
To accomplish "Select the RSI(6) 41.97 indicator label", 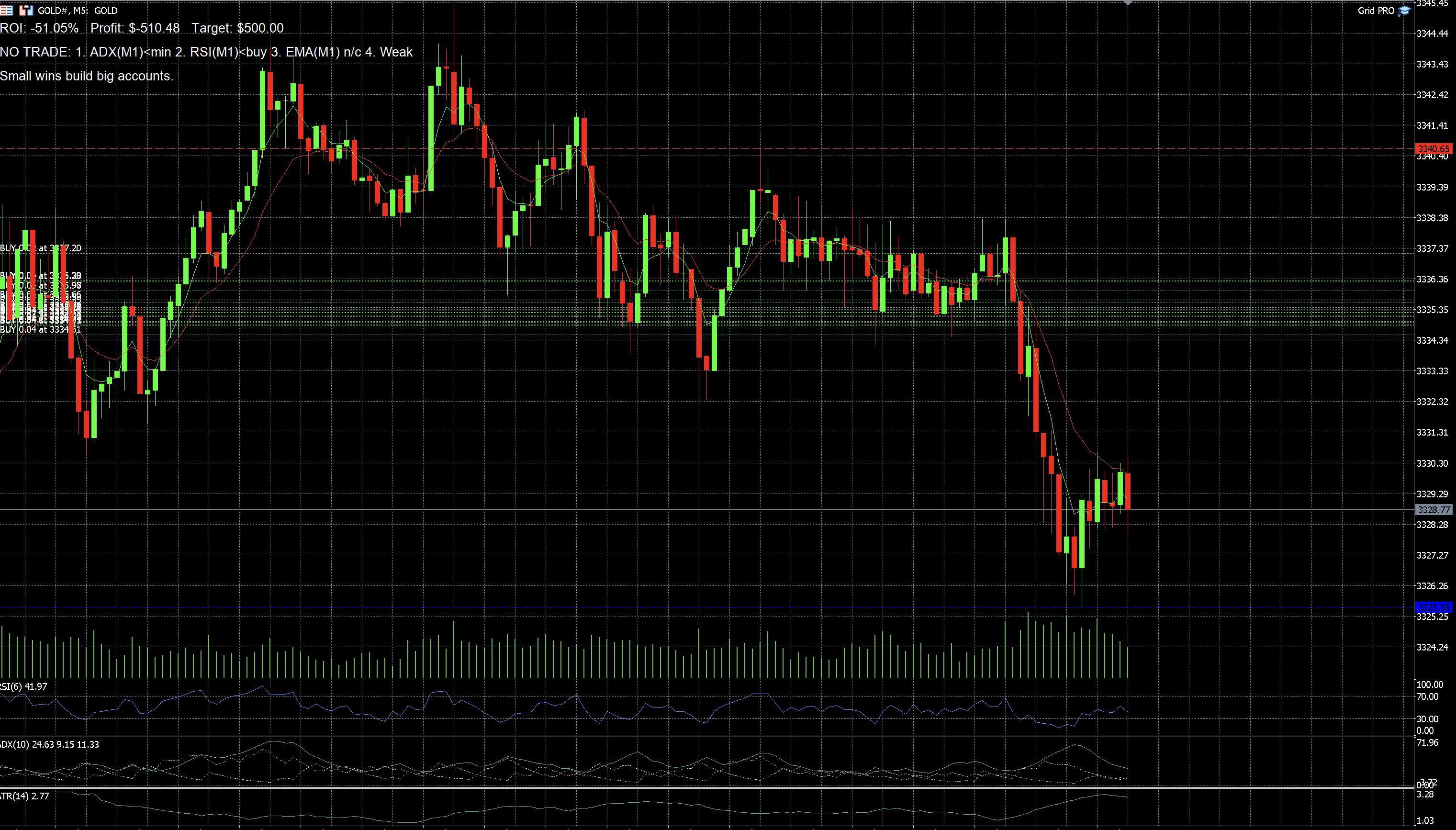I will tap(24, 686).
